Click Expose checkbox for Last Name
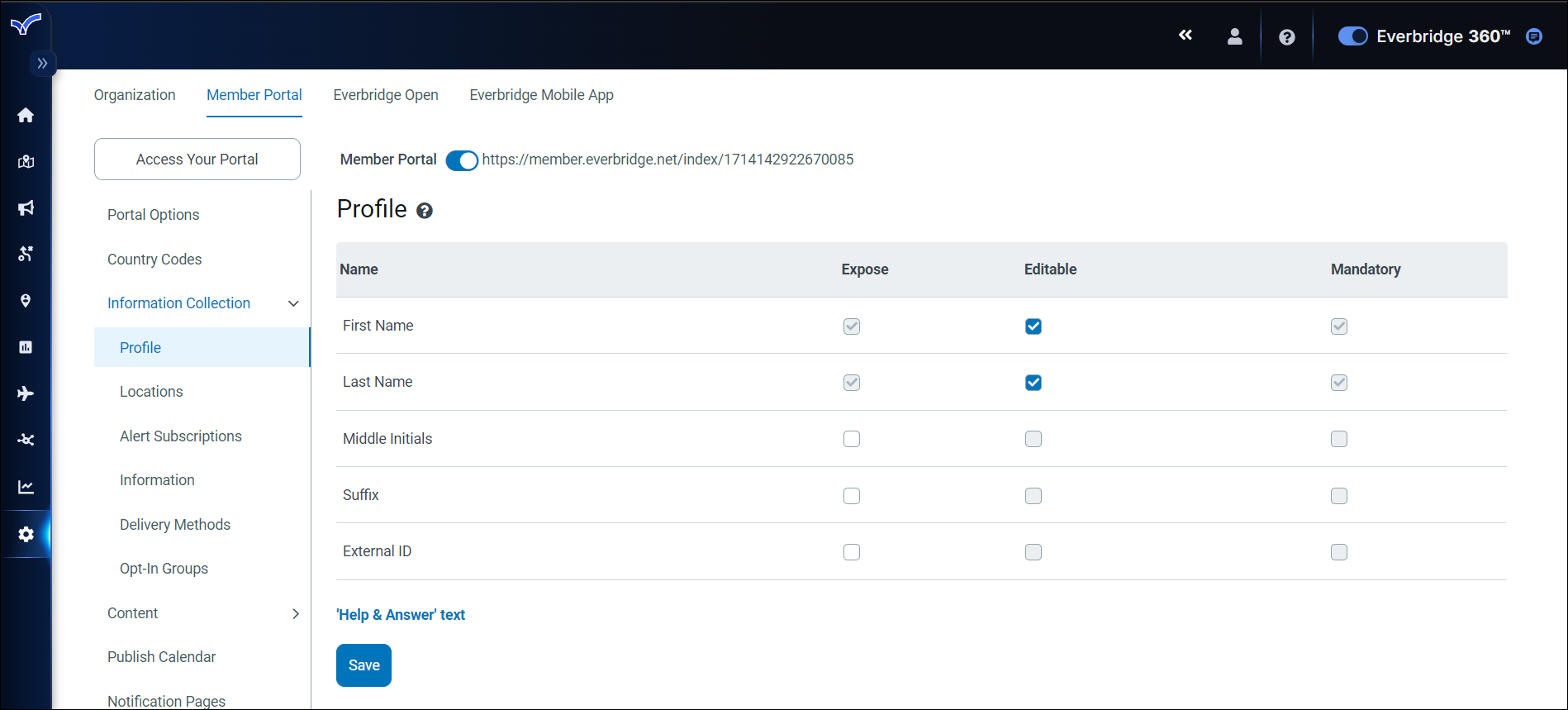 pos(852,383)
